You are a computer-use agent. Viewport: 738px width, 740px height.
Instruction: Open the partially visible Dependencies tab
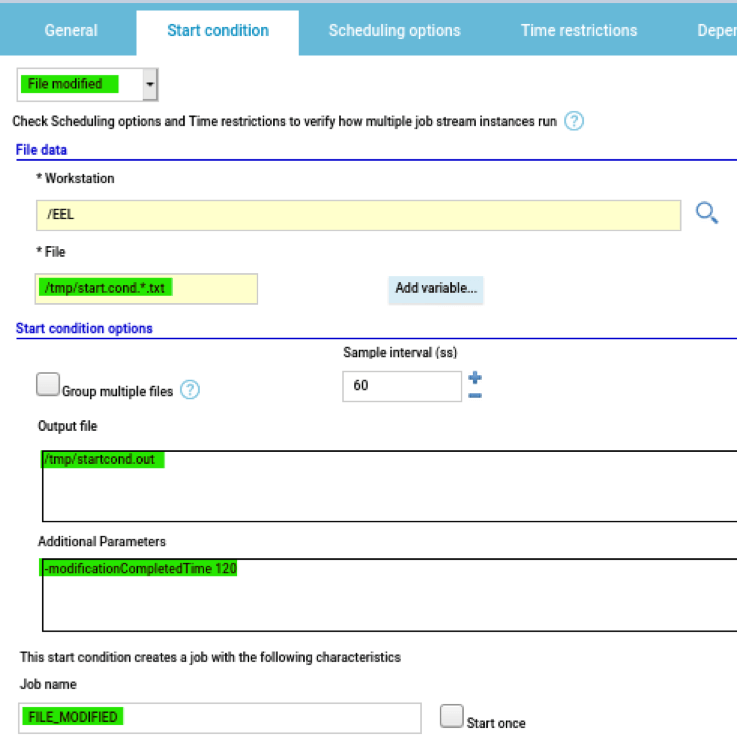(x=716, y=30)
